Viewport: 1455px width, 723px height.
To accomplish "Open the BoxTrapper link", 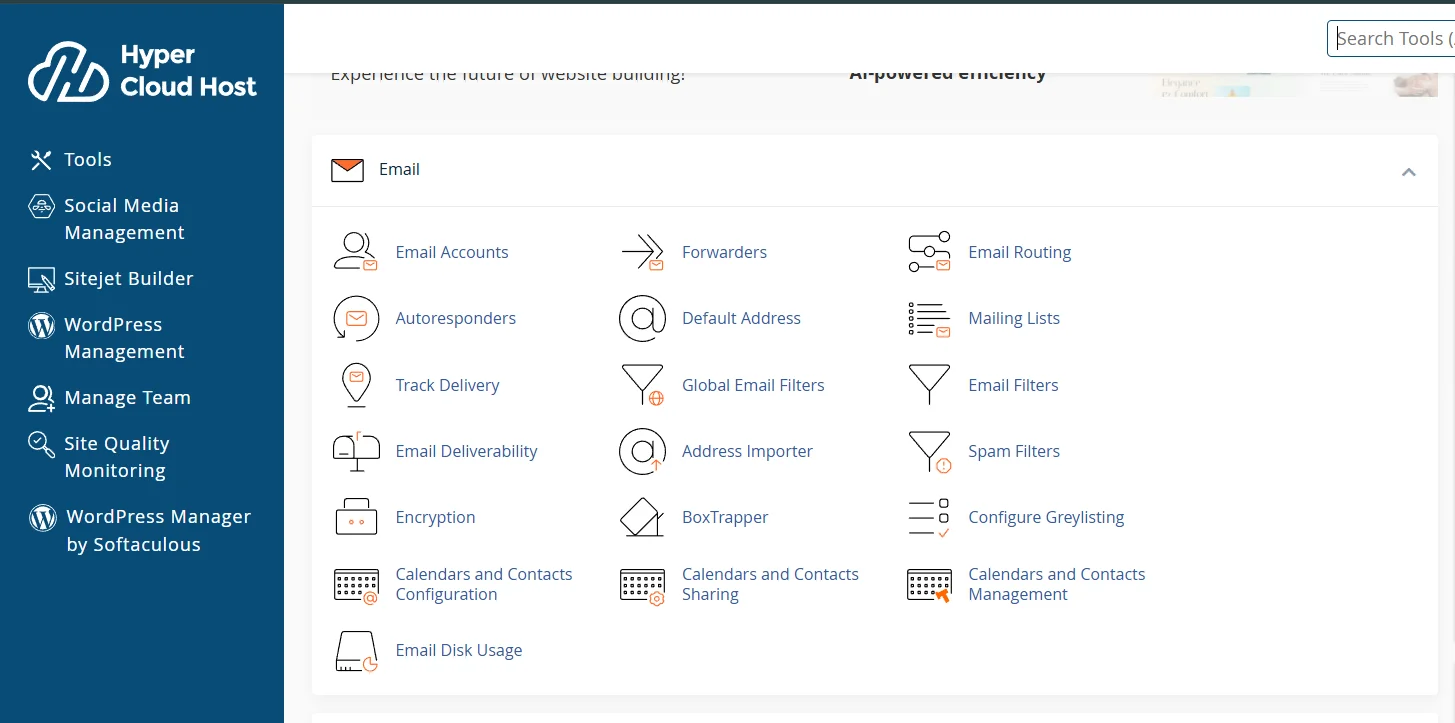I will pyautogui.click(x=725, y=517).
